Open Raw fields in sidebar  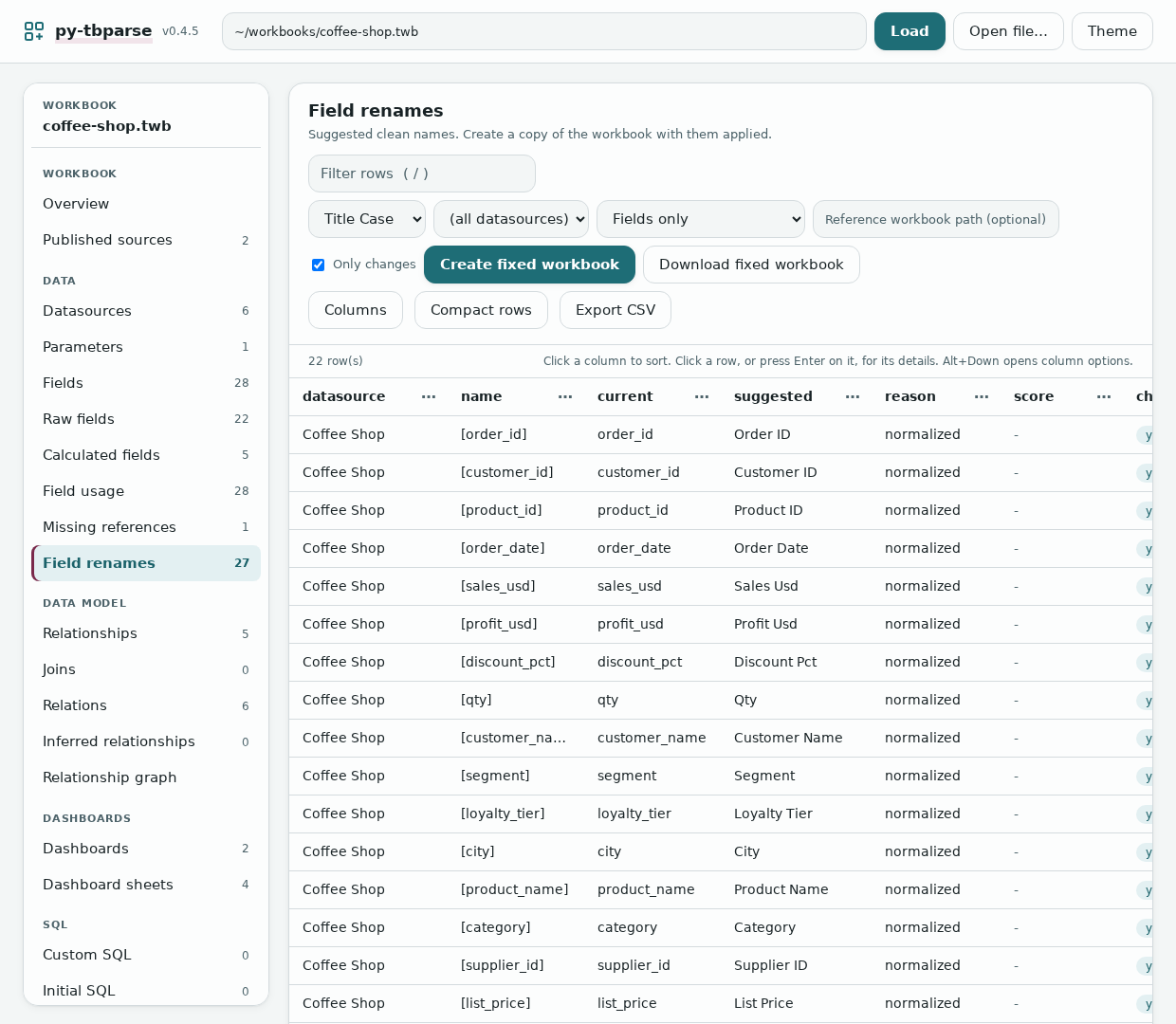coord(146,419)
